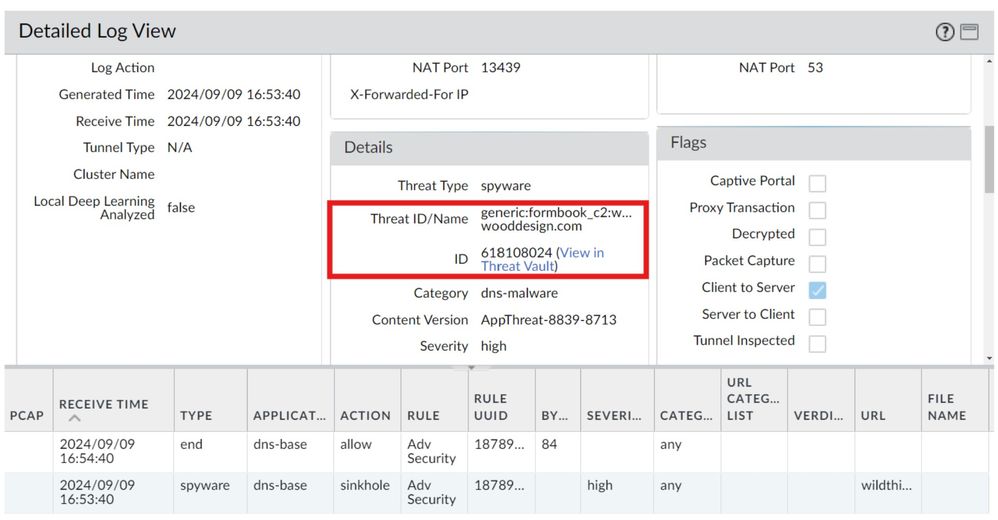Click the scrollbar up arrow
The width and height of the screenshot is (998, 520).
(990, 61)
